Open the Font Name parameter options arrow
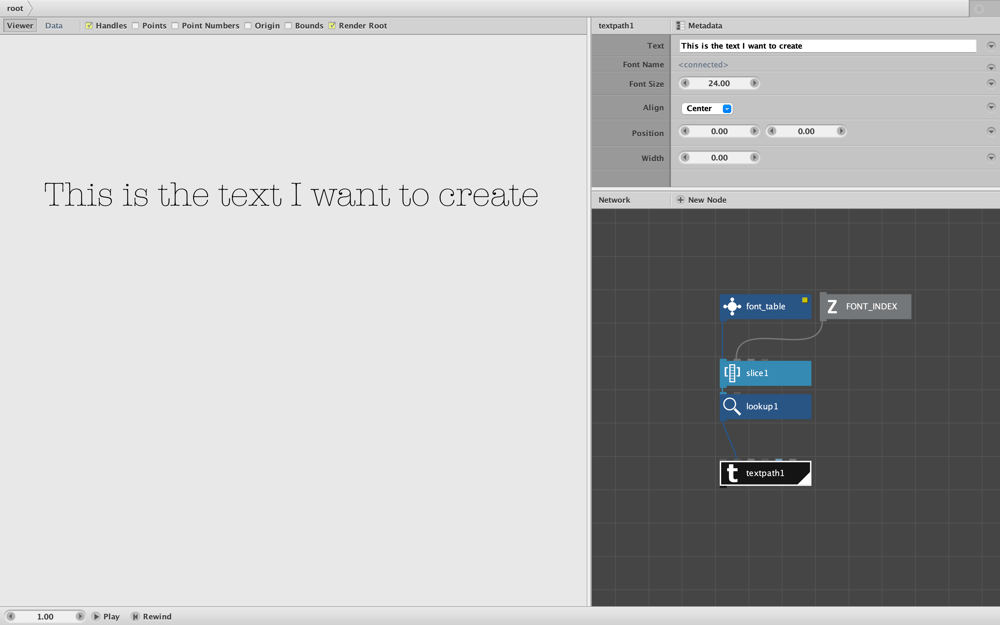 [x=990, y=66]
